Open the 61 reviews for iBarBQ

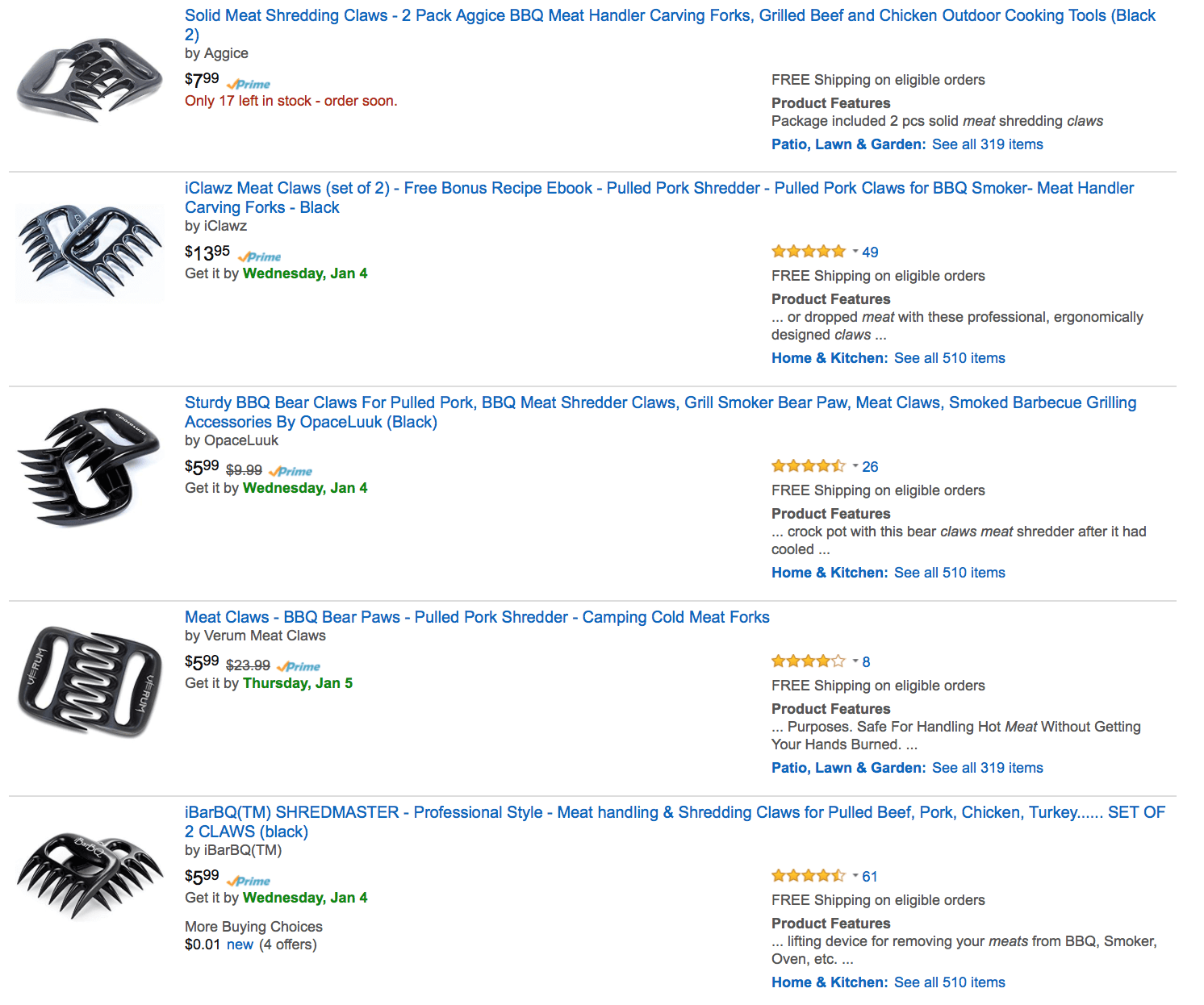[869, 875]
